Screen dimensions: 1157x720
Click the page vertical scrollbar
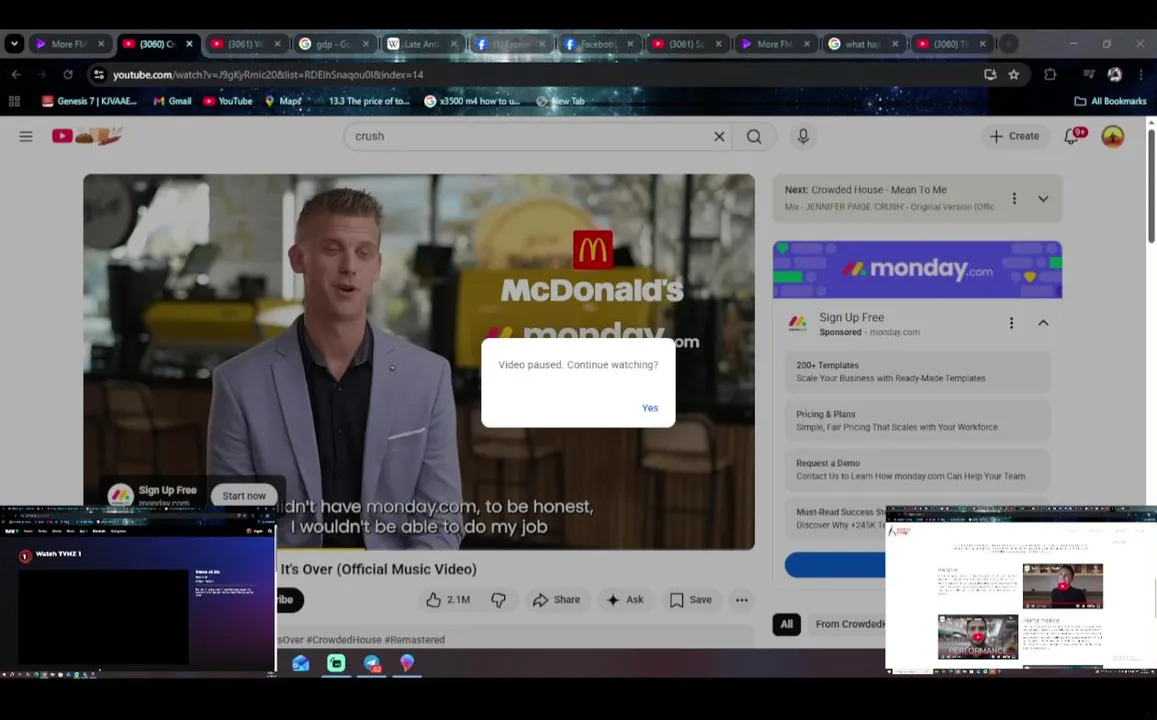tap(1151, 184)
